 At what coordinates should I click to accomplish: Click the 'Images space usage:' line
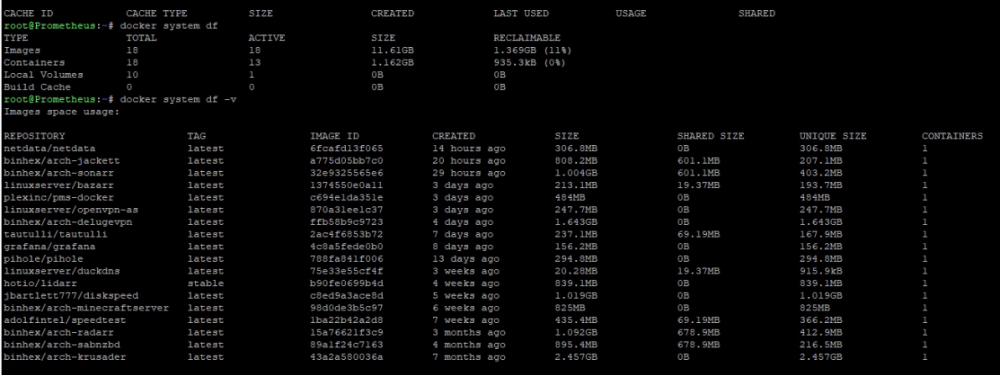61,112
